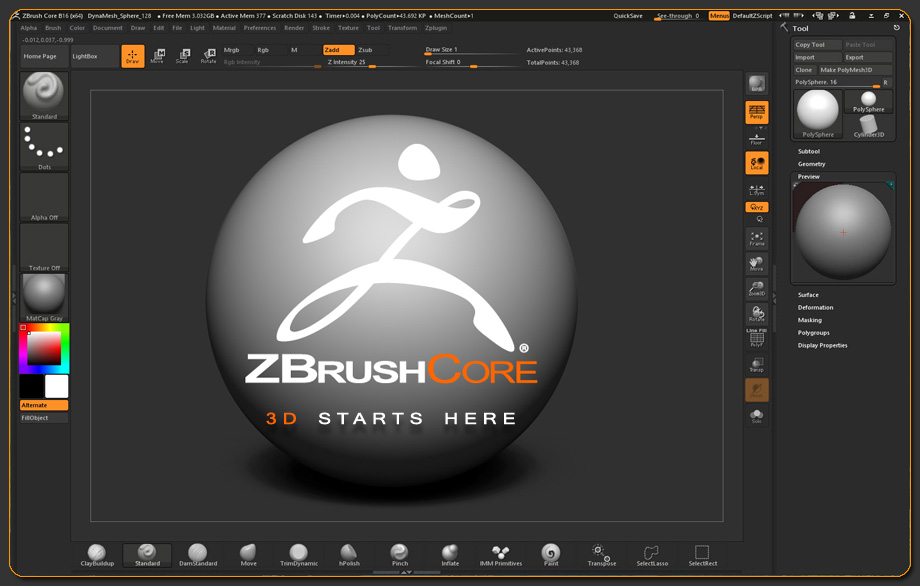
Task: Click the LightBox button
Action: pos(85,56)
